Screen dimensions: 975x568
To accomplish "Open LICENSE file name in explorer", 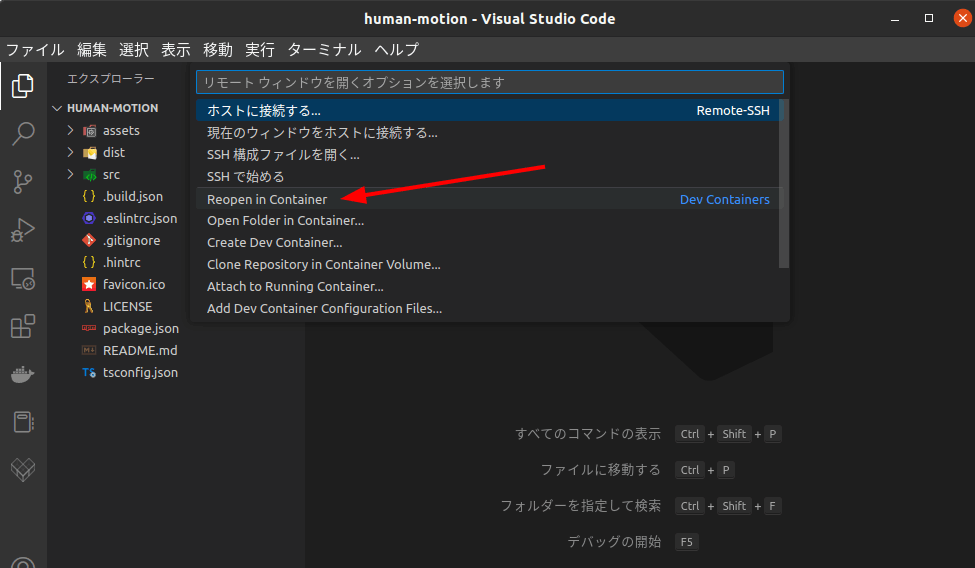I will pyautogui.click(x=127, y=307).
